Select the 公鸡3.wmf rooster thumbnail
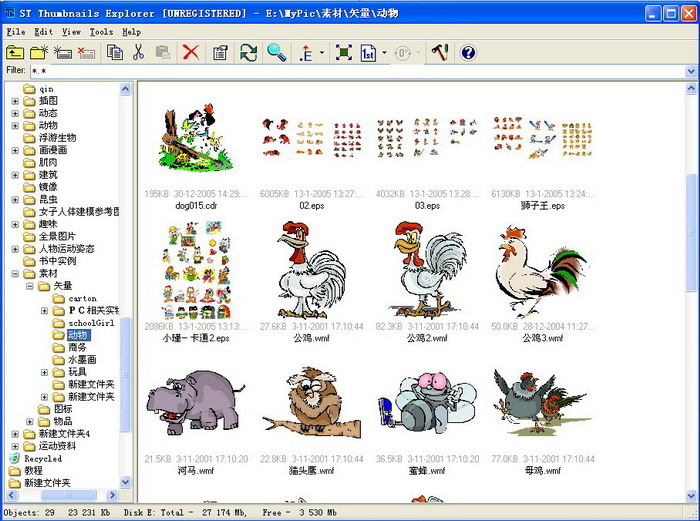This screenshot has width=700, height=521. [543, 271]
